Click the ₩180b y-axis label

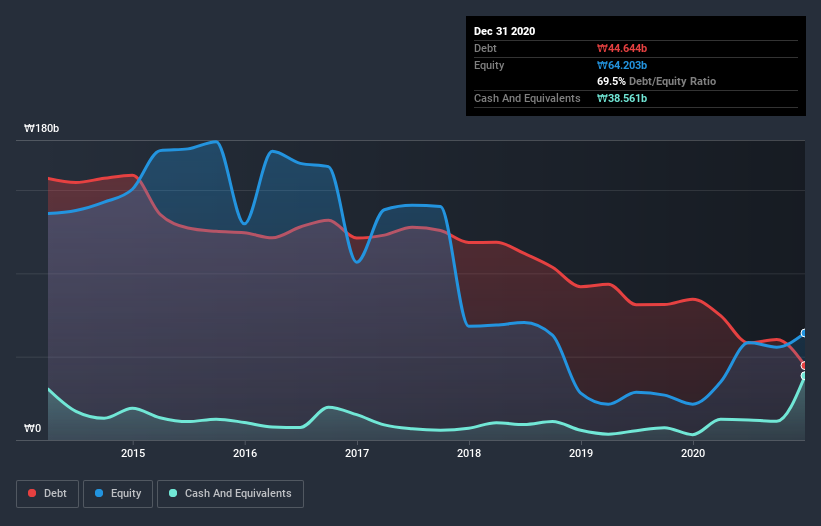point(42,129)
